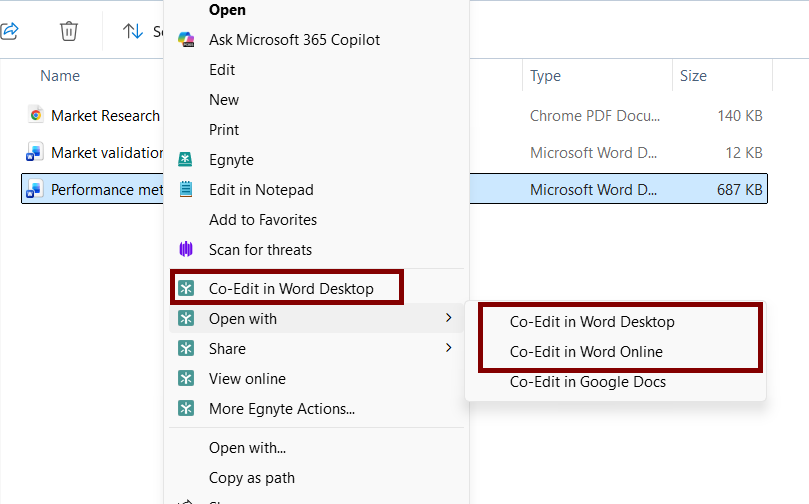Choose Co-Edit in Google Docs in submenu

coord(588,382)
